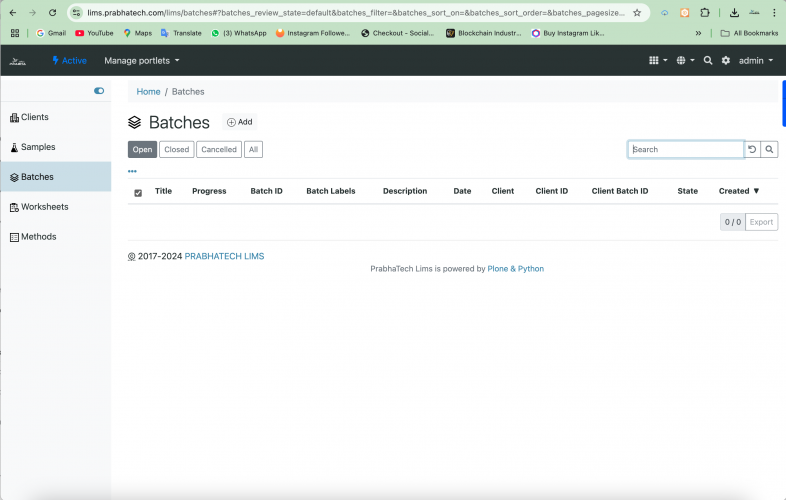Select the All filter tab
The image size is (786, 500).
pos(253,149)
